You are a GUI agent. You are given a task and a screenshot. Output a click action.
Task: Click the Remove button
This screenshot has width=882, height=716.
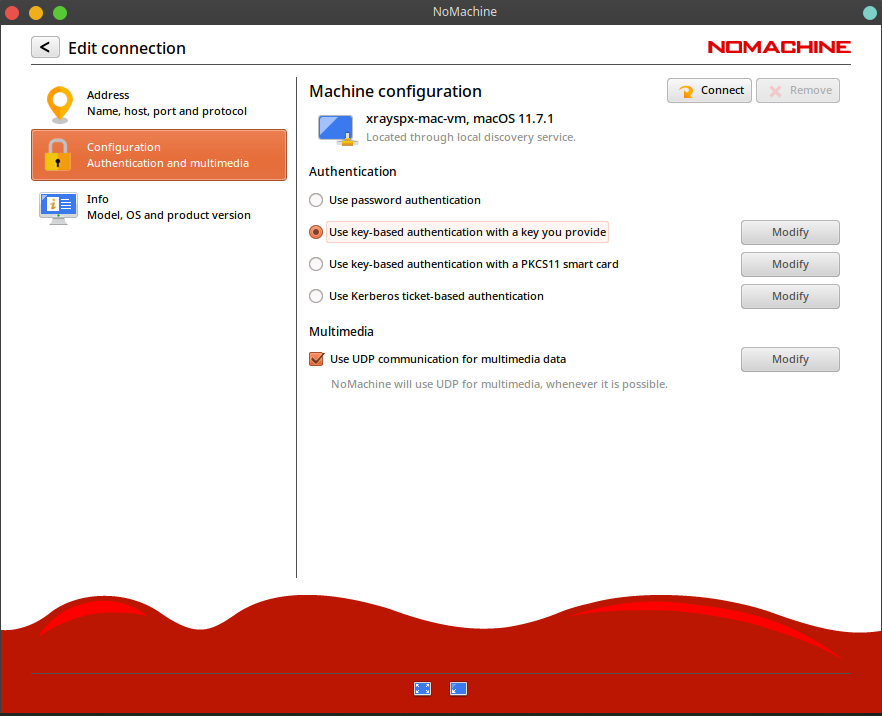tap(798, 91)
